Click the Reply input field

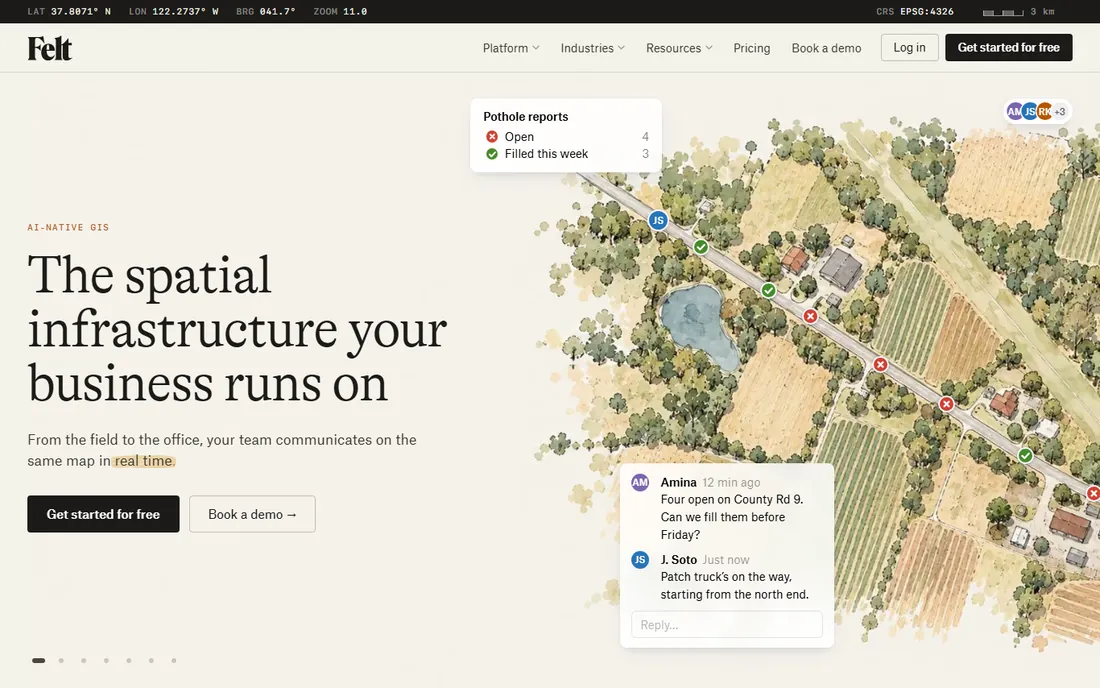727,624
